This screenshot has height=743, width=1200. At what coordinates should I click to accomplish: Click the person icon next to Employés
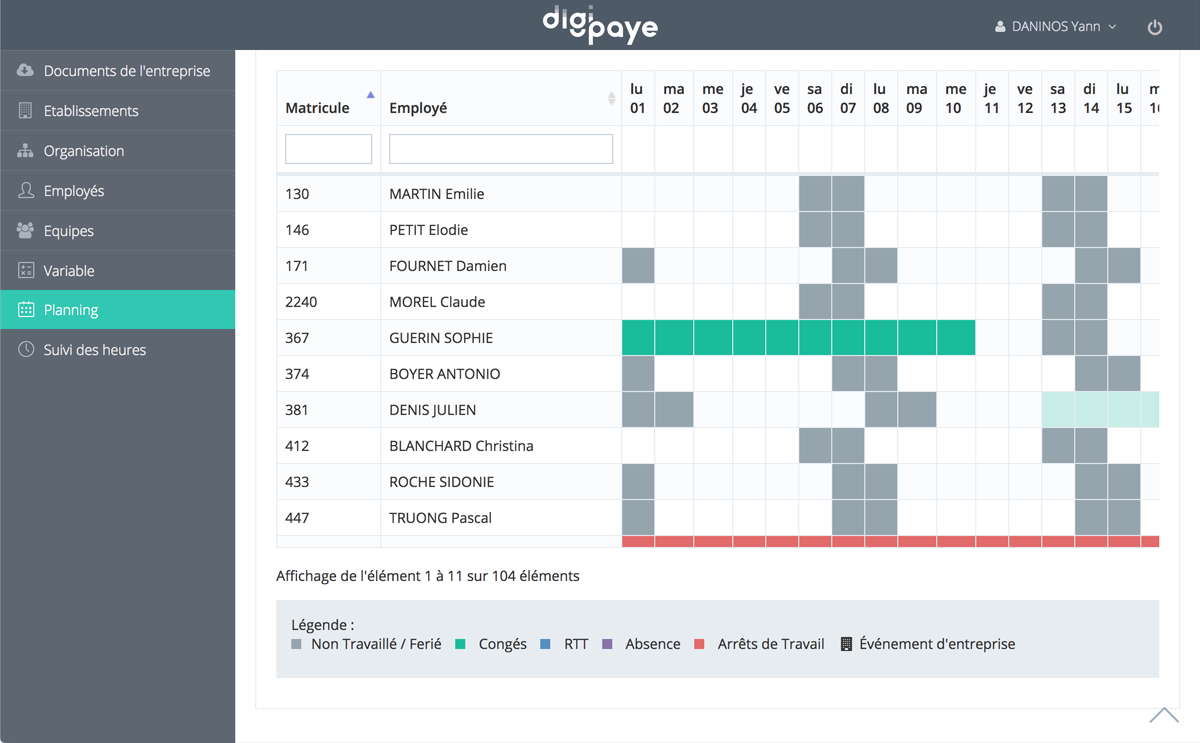pyautogui.click(x=26, y=191)
